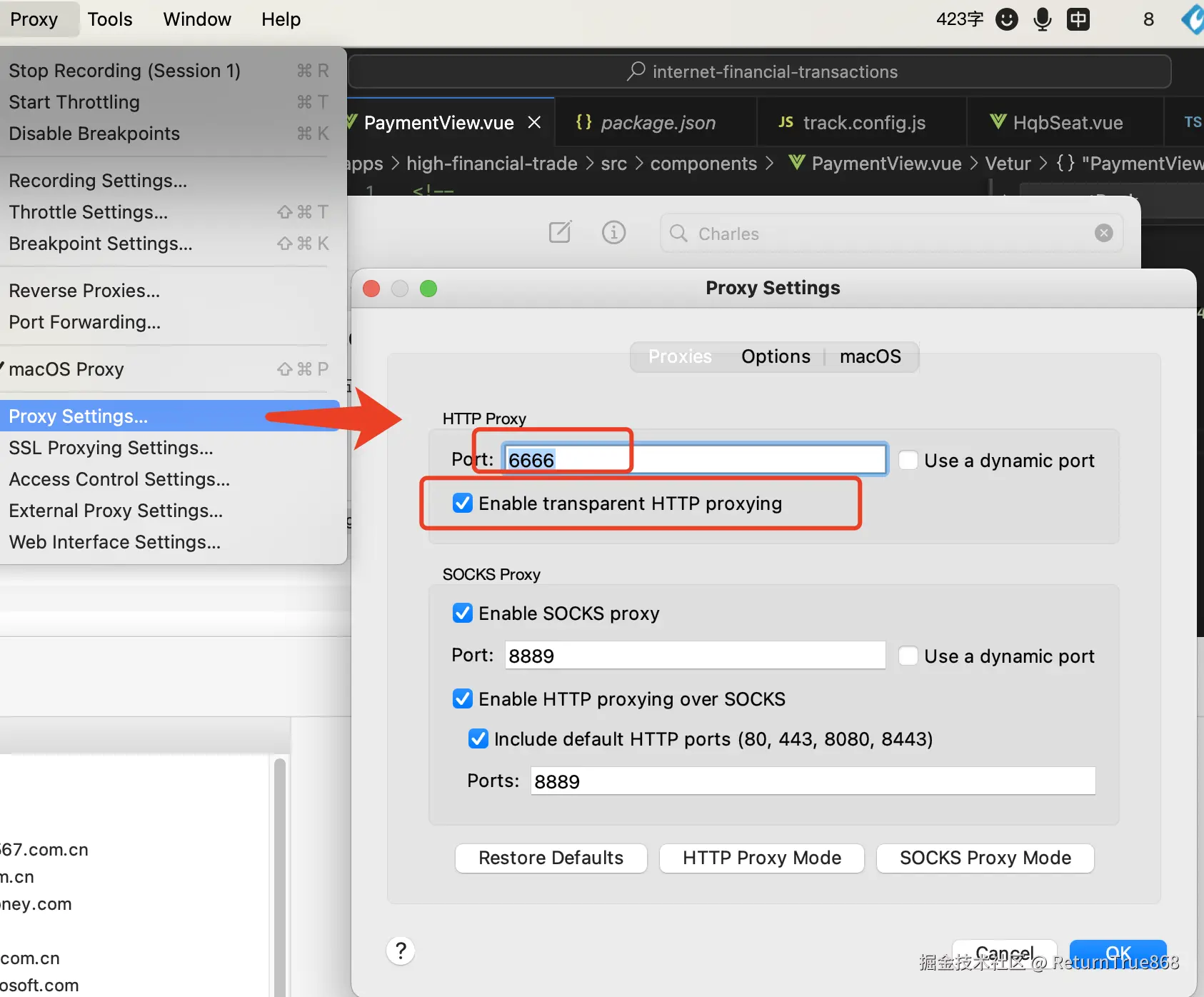Screen dimensions: 1204x997
Task: Open Breakpoint Settings...
Action: 170,244
